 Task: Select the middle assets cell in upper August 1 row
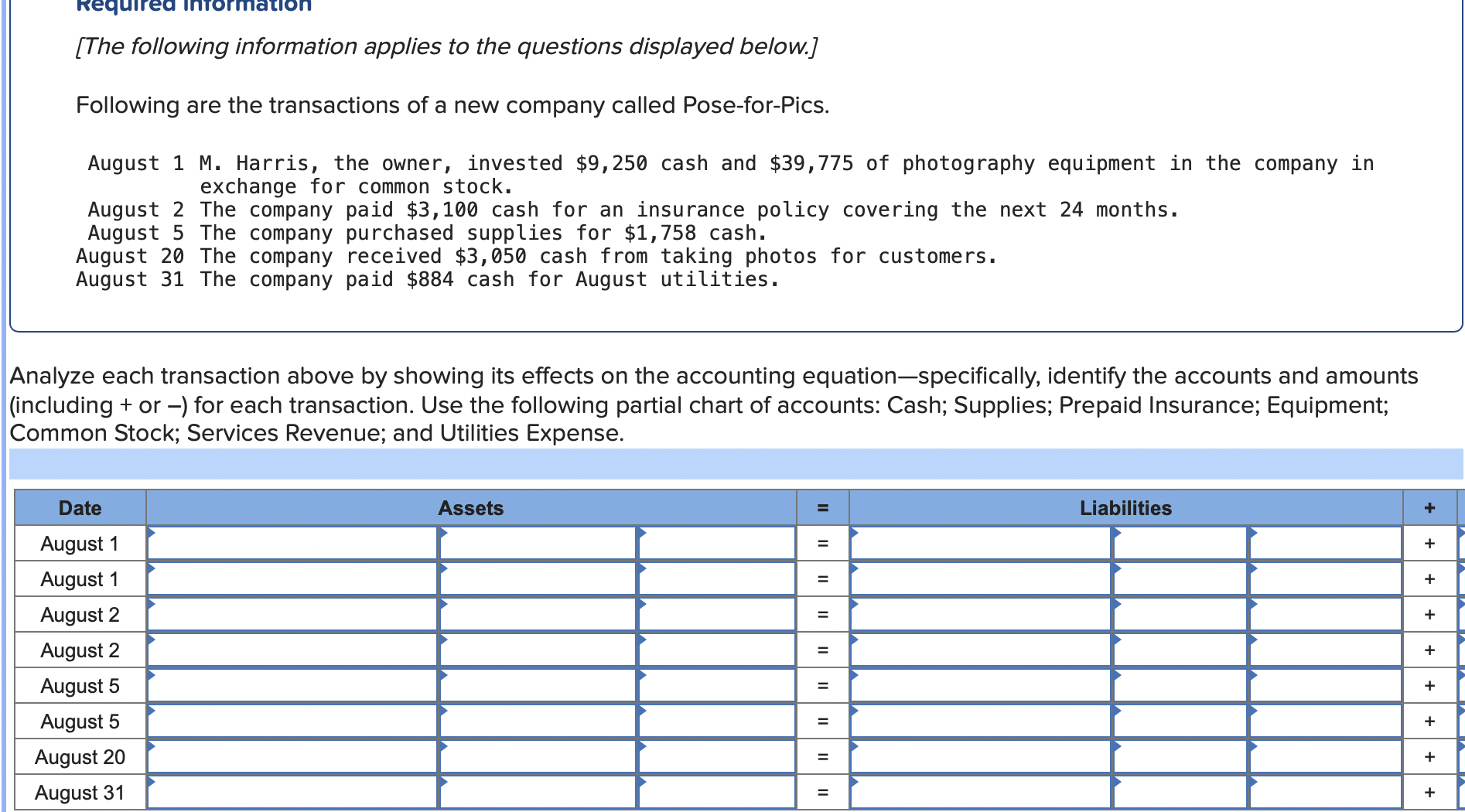(538, 543)
